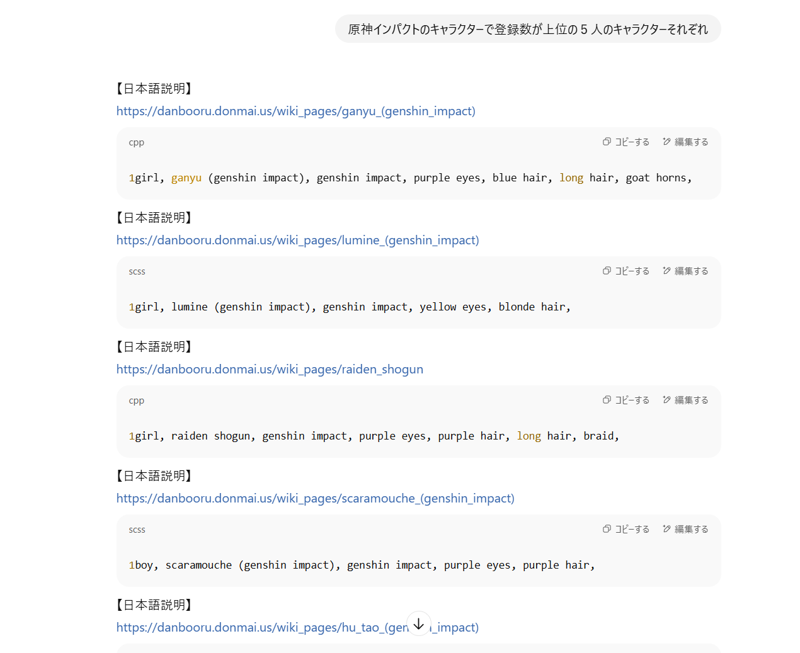Click the ganyu prompt code text

(x=410, y=178)
